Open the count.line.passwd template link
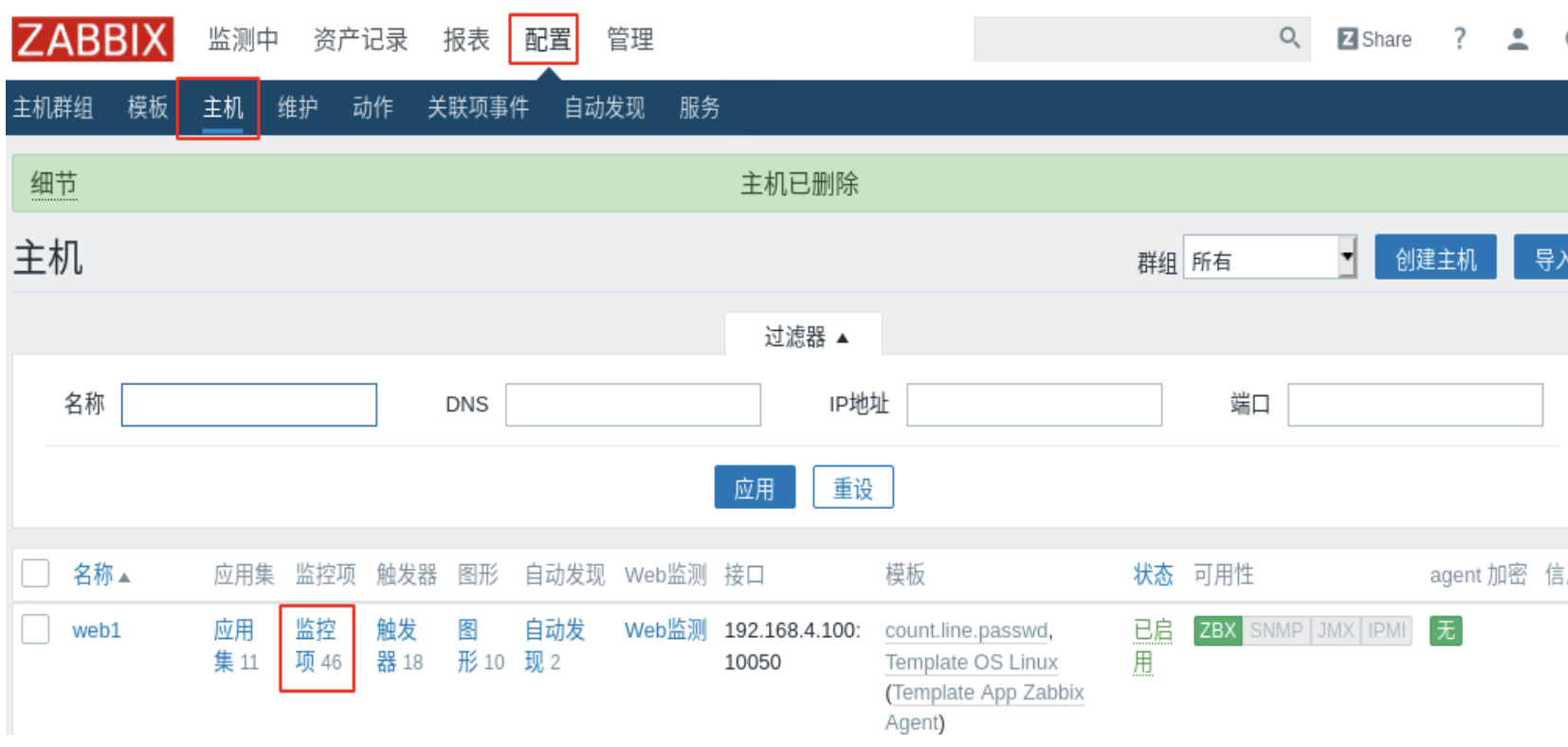This screenshot has height=747, width=1568. [966, 631]
